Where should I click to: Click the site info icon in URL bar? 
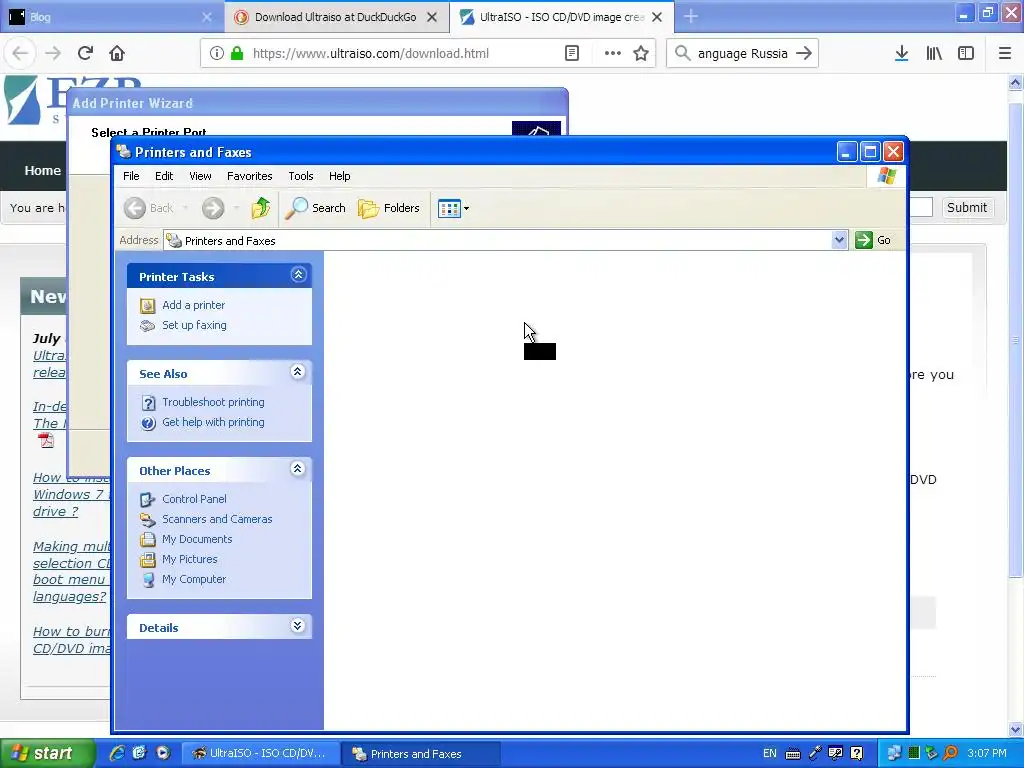click(217, 54)
